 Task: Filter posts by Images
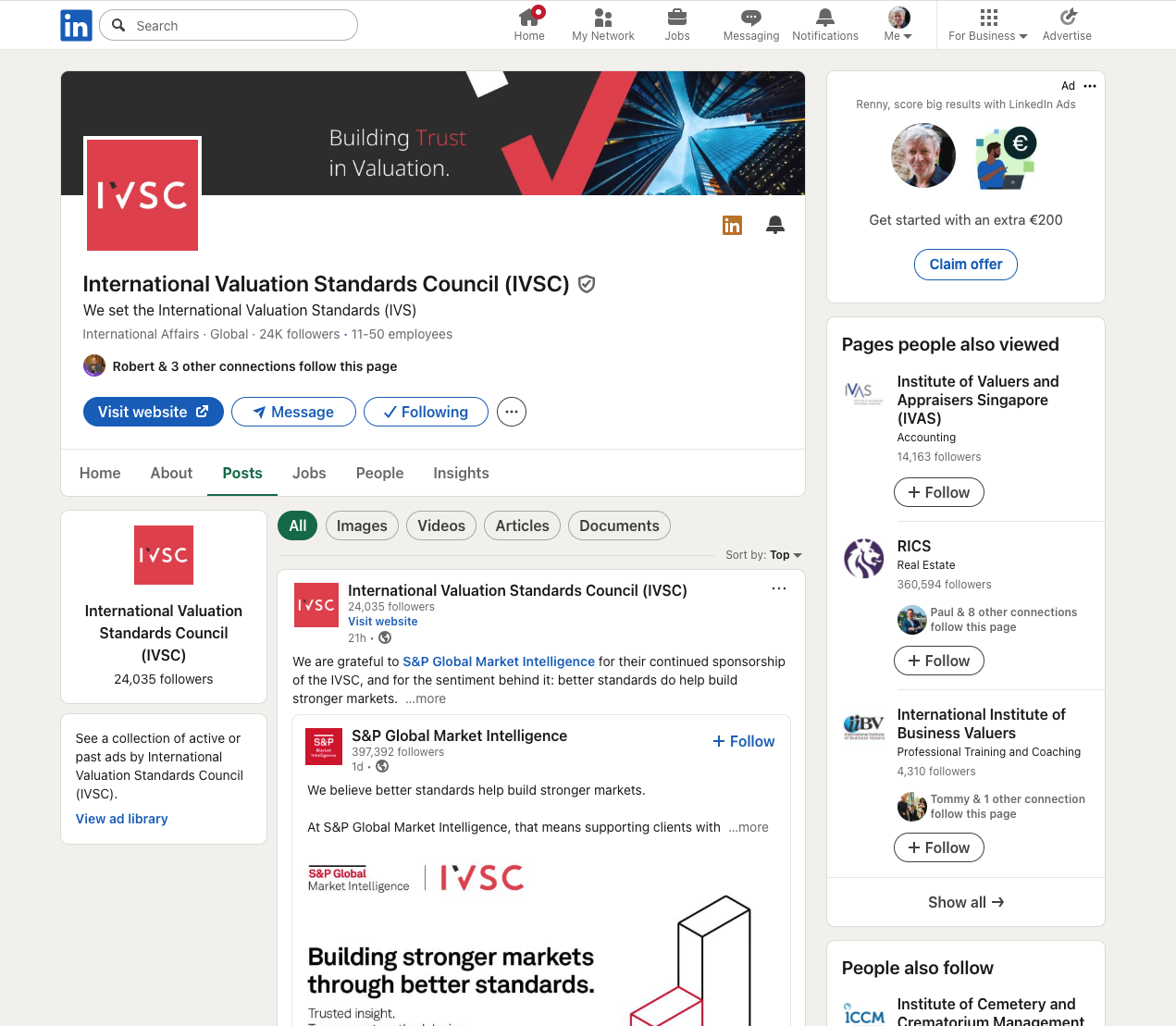point(362,525)
